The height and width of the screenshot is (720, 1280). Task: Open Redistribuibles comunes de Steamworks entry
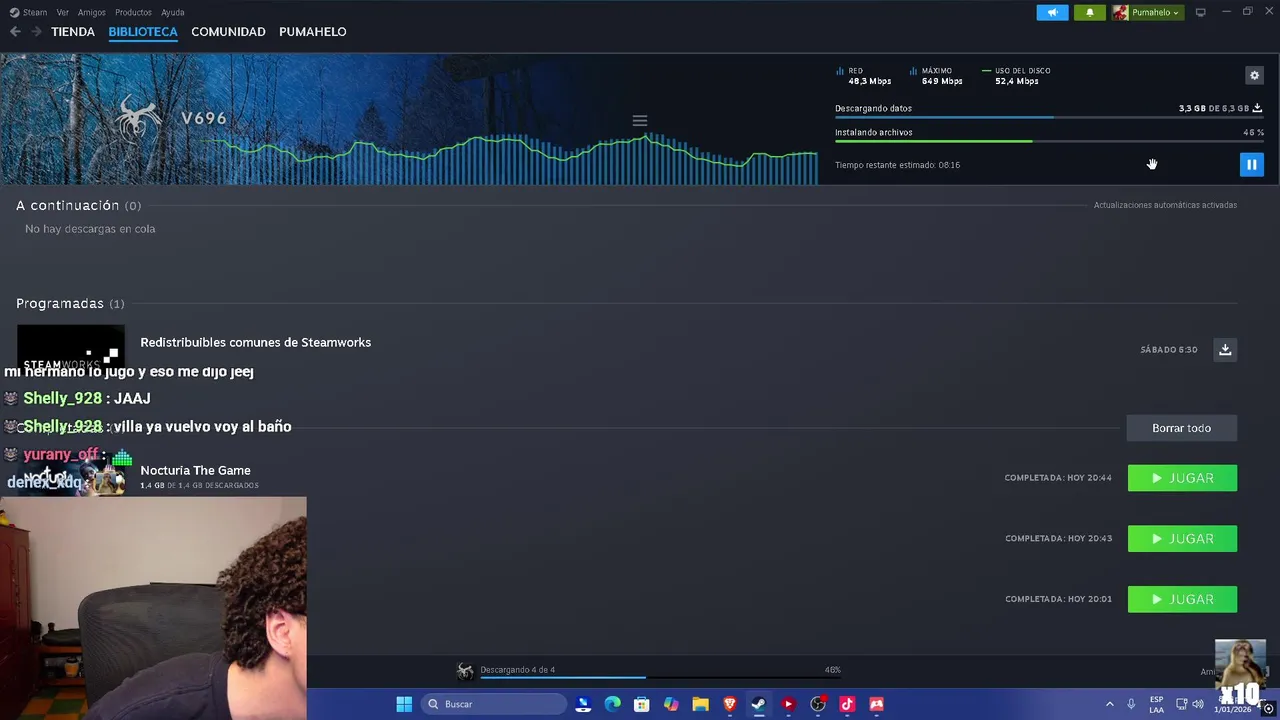(255, 342)
